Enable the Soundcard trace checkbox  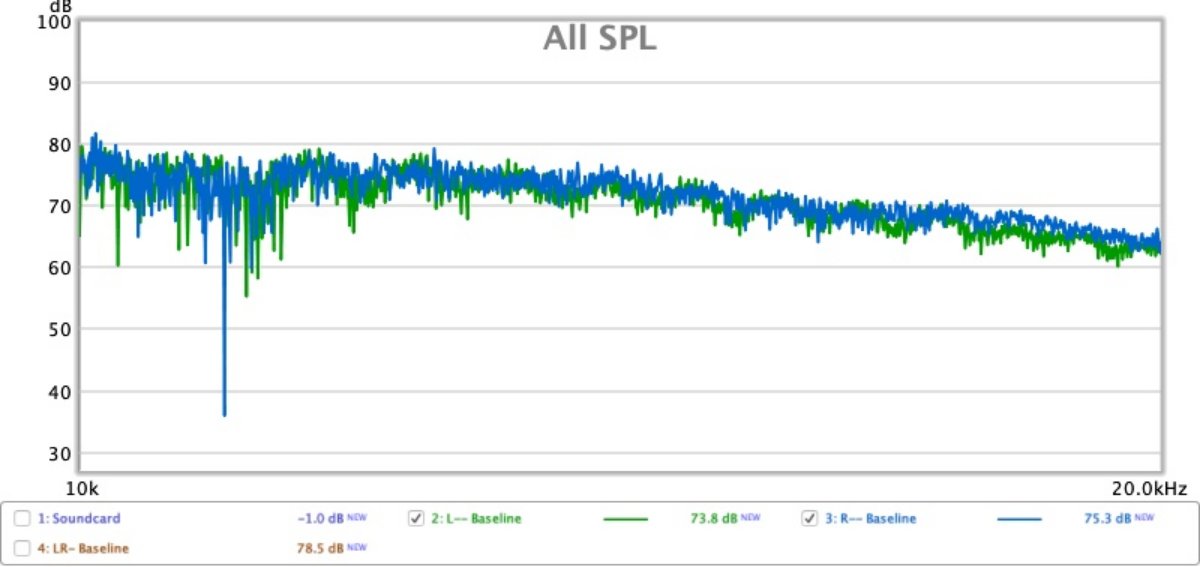pyautogui.click(x=22, y=518)
